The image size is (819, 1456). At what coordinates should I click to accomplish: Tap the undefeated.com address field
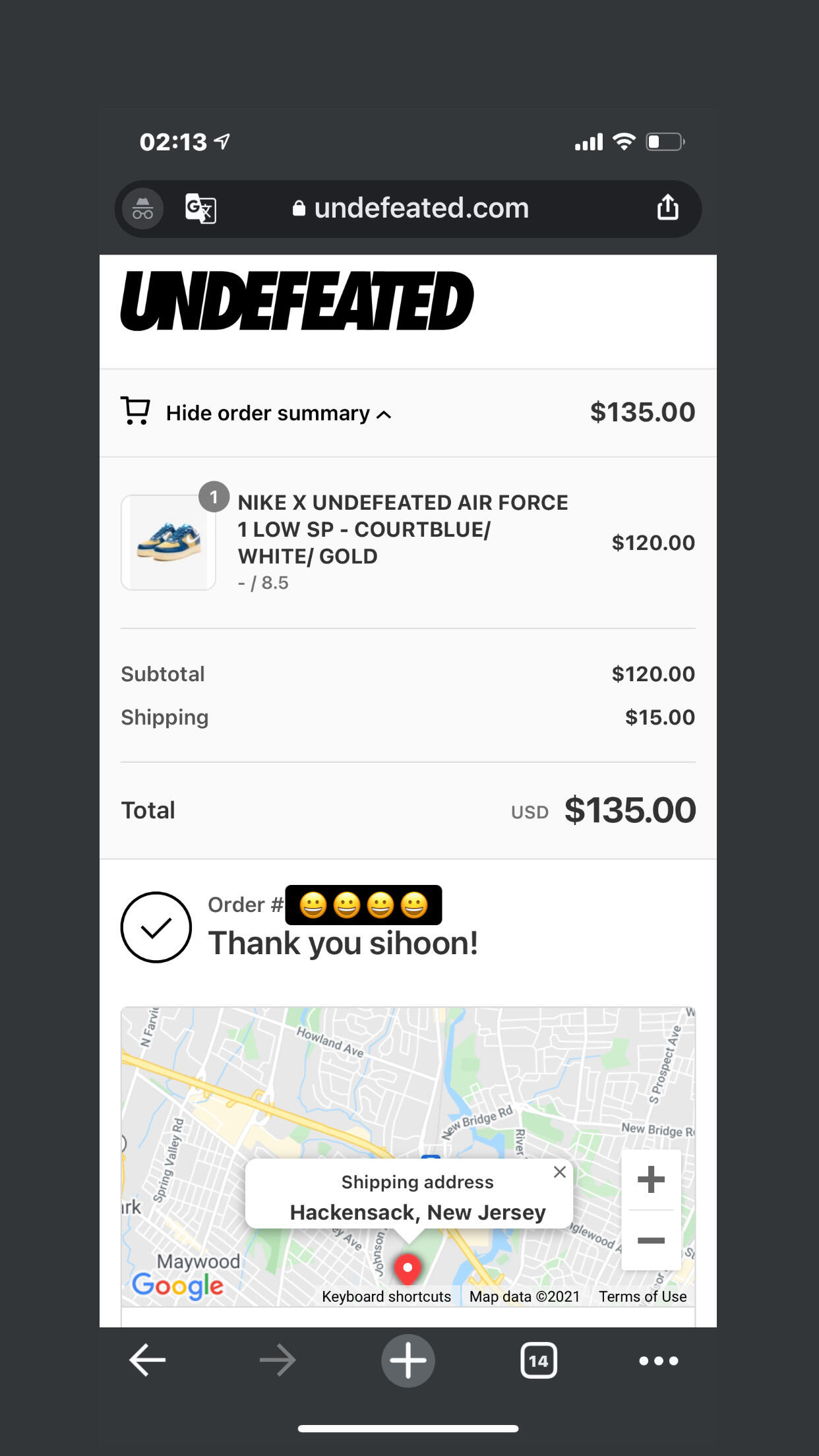click(411, 208)
